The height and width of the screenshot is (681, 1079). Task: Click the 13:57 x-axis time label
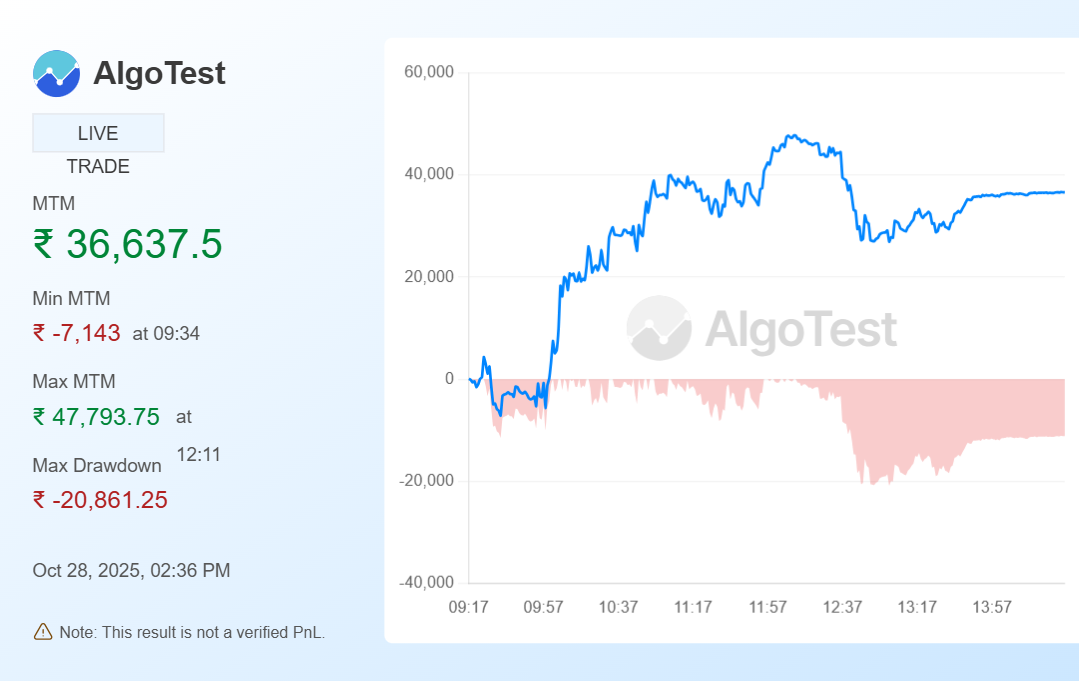[992, 607]
